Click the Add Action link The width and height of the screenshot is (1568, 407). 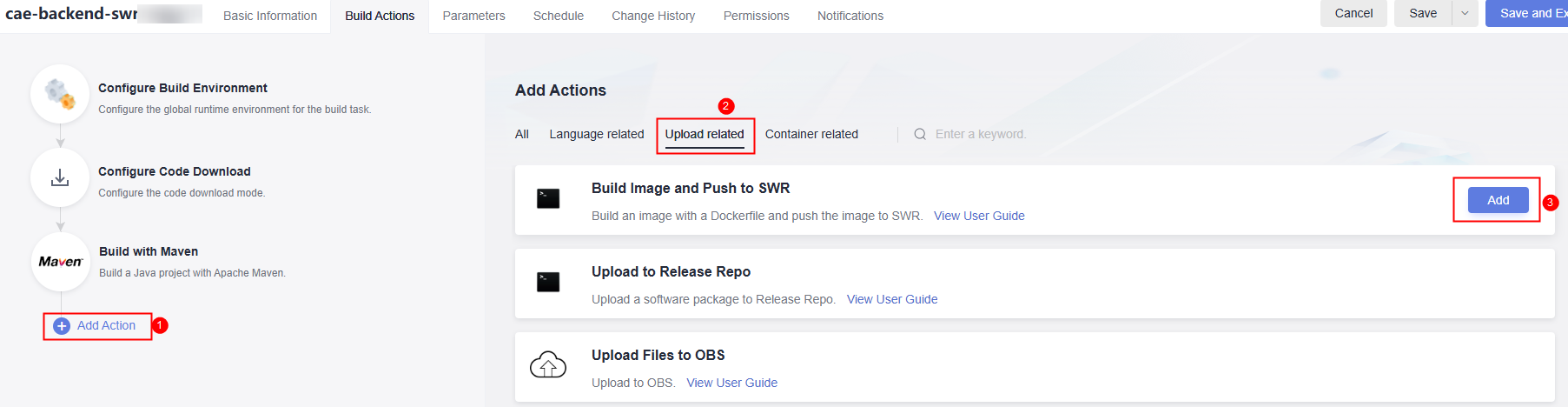pyautogui.click(x=106, y=325)
